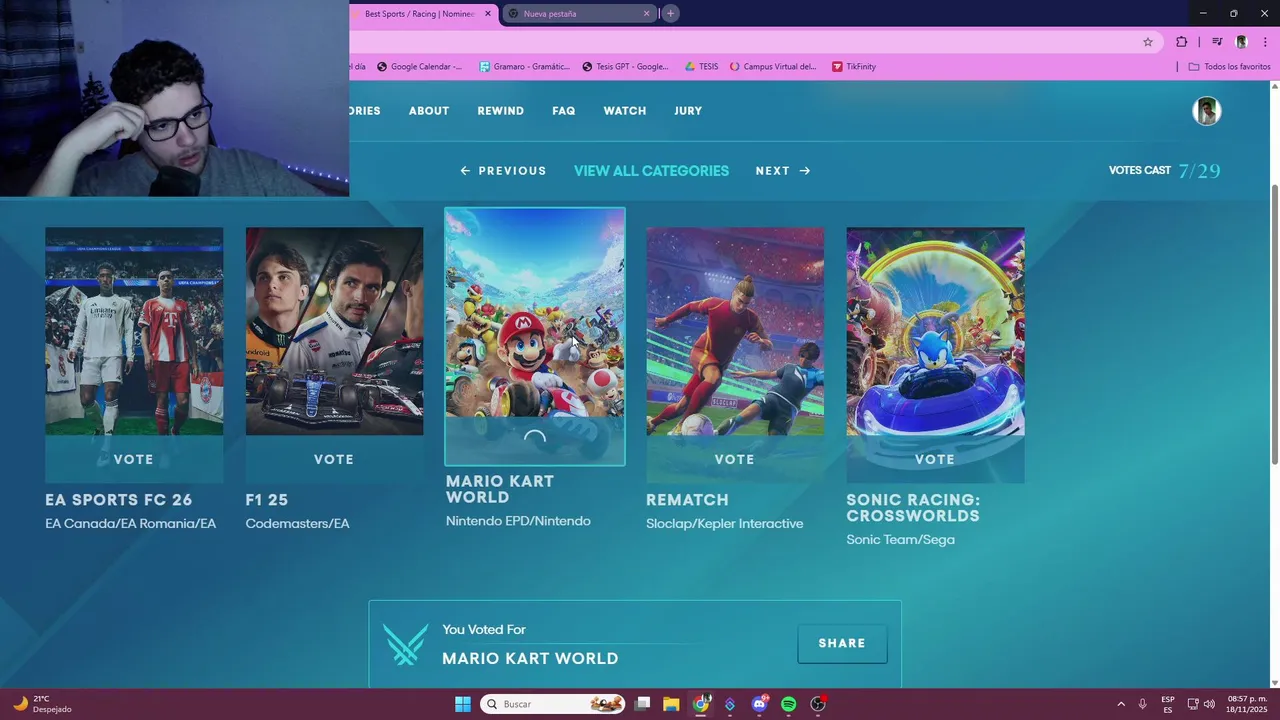Open the TESIS Drive bookmark

[x=701, y=67]
